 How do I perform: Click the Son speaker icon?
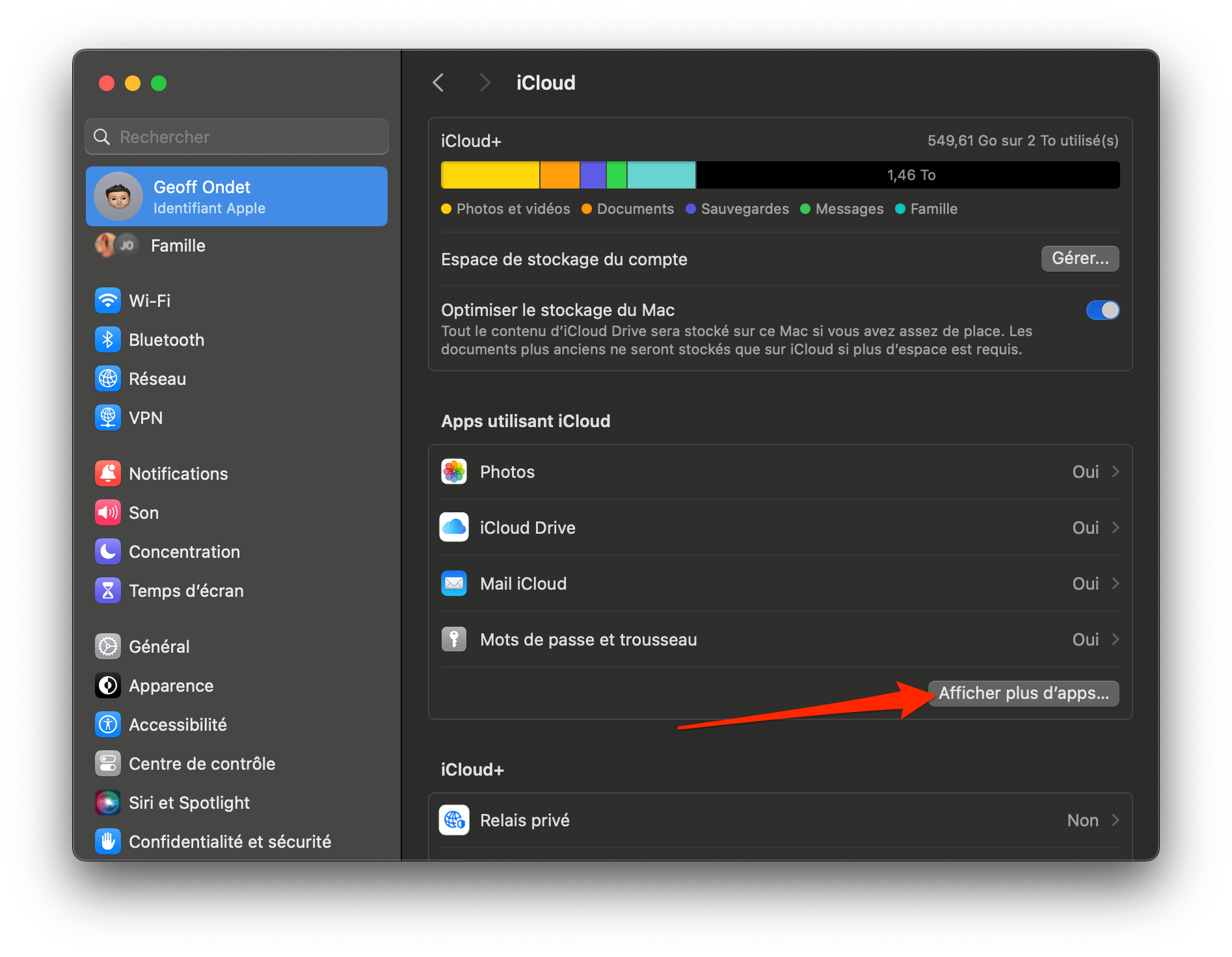(x=108, y=512)
